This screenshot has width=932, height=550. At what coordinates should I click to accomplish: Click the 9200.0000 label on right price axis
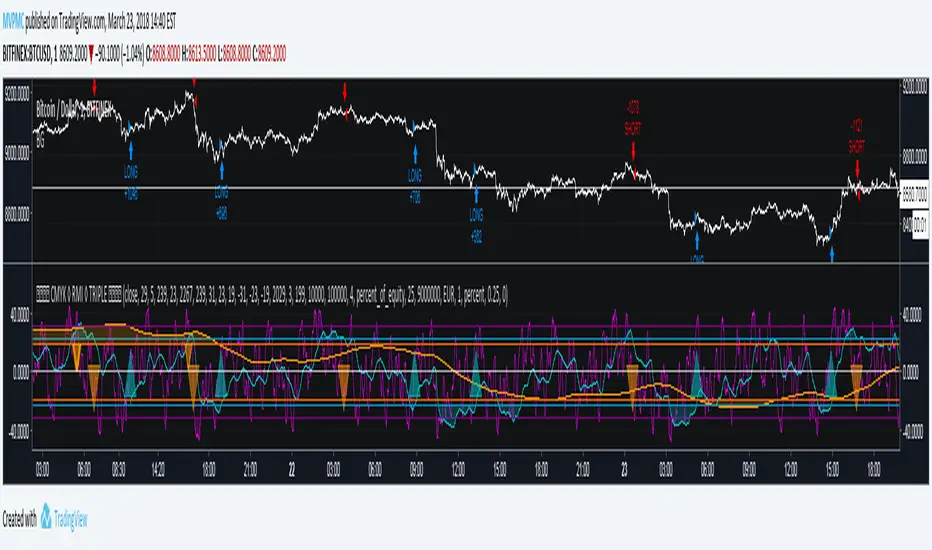click(x=915, y=87)
